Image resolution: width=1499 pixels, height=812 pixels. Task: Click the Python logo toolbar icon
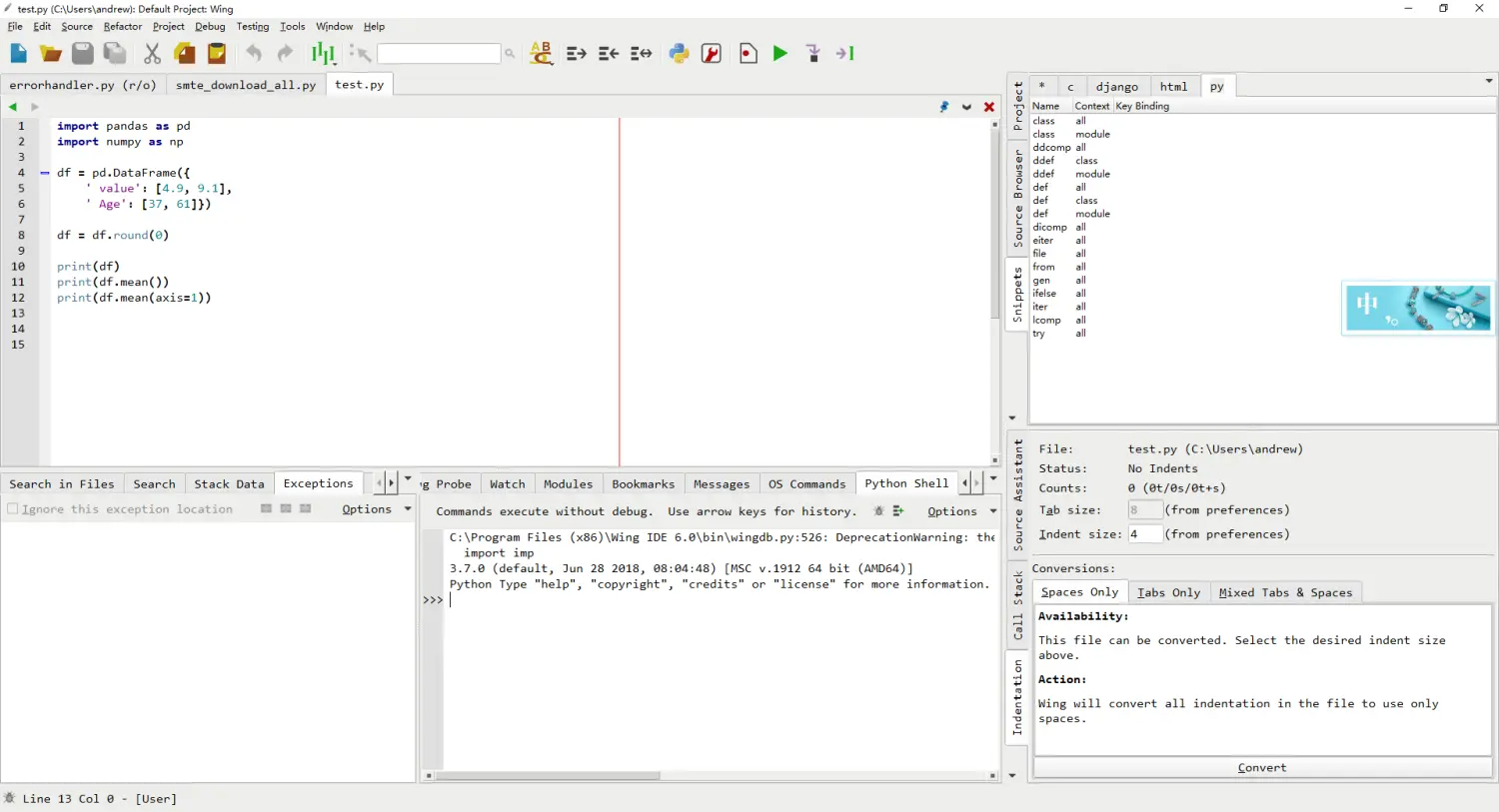(x=680, y=54)
